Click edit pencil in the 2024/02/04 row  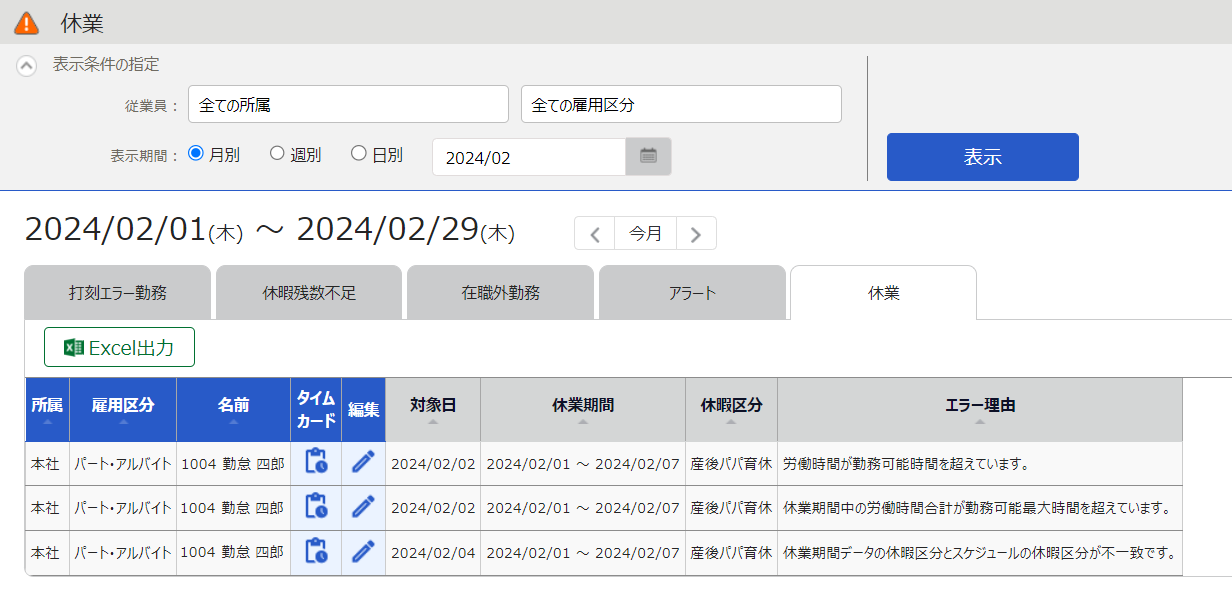pyautogui.click(x=363, y=551)
